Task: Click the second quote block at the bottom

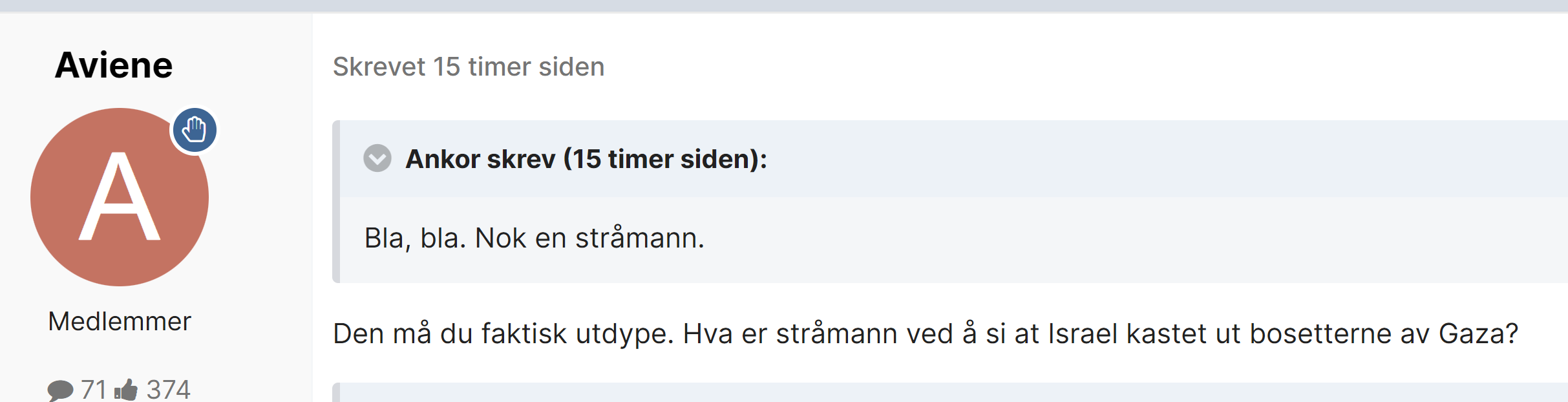Action: coord(950,392)
